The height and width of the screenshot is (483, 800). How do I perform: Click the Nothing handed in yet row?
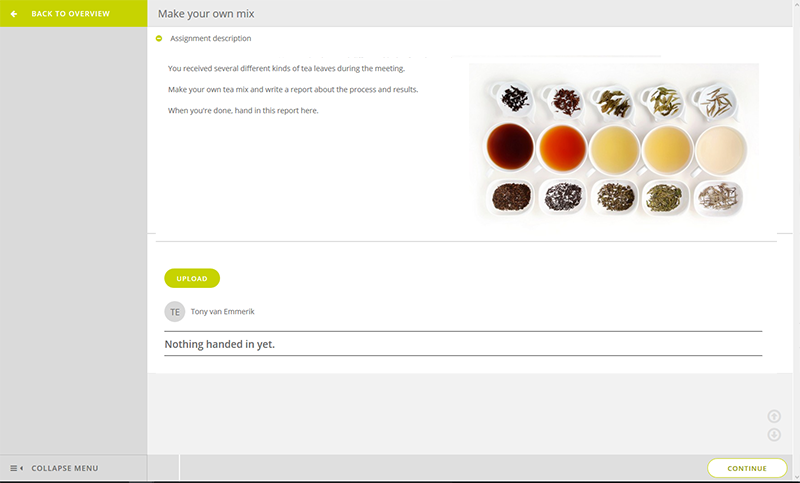pos(463,344)
